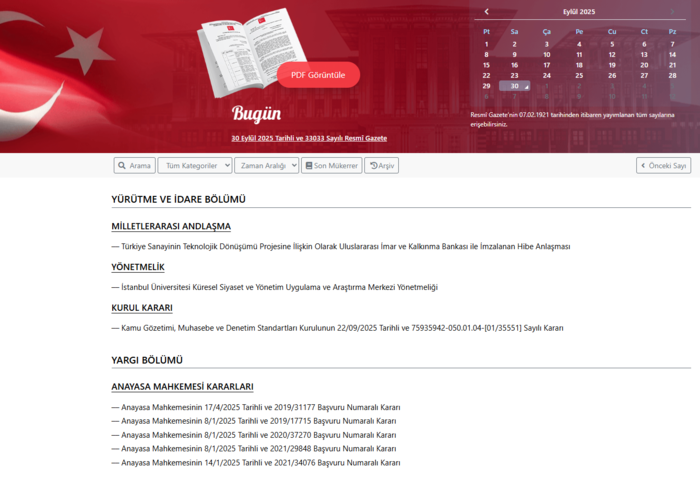Open the gazette booklet image
The height and width of the screenshot is (479, 700).
pyautogui.click(x=250, y=53)
